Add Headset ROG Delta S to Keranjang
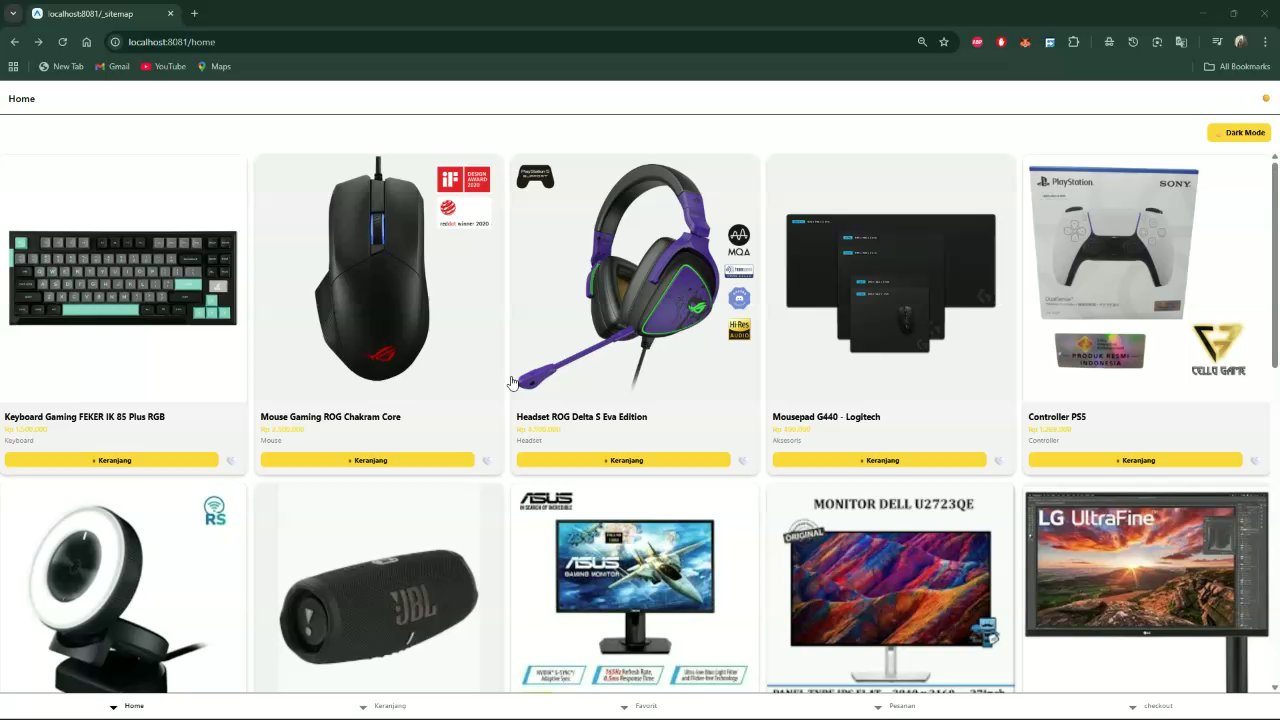The height and width of the screenshot is (720, 1280). [x=623, y=460]
